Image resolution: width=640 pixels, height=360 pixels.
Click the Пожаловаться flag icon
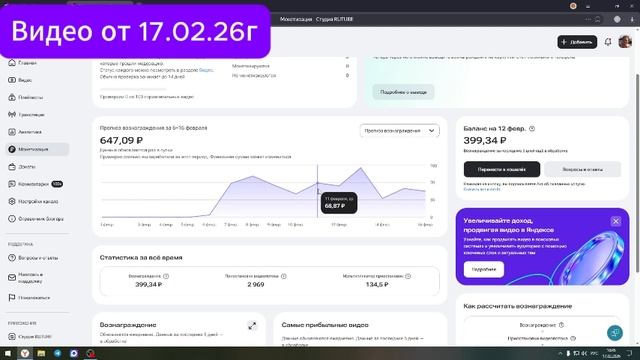(x=12, y=298)
